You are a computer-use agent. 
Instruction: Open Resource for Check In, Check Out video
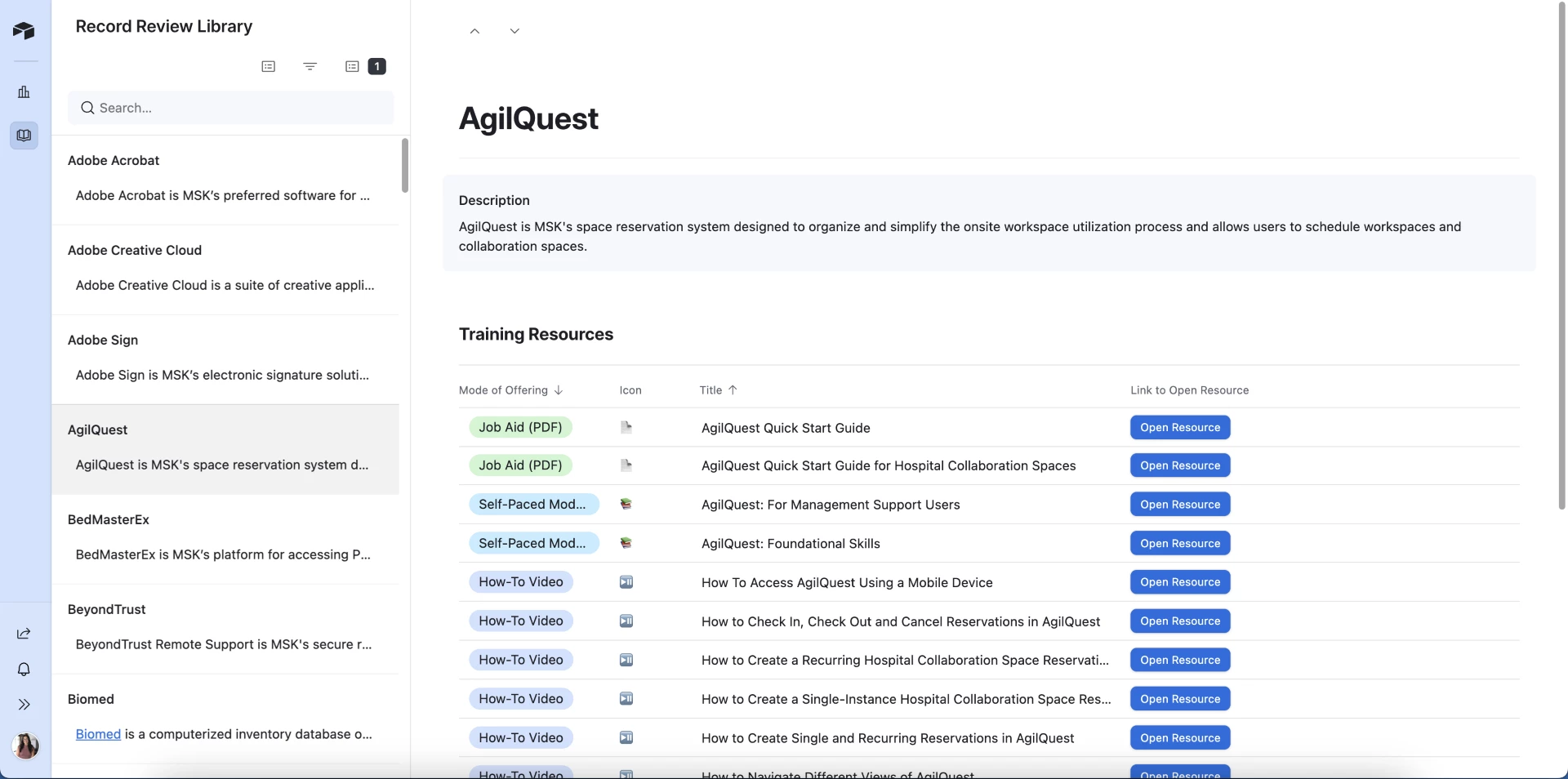1180,621
